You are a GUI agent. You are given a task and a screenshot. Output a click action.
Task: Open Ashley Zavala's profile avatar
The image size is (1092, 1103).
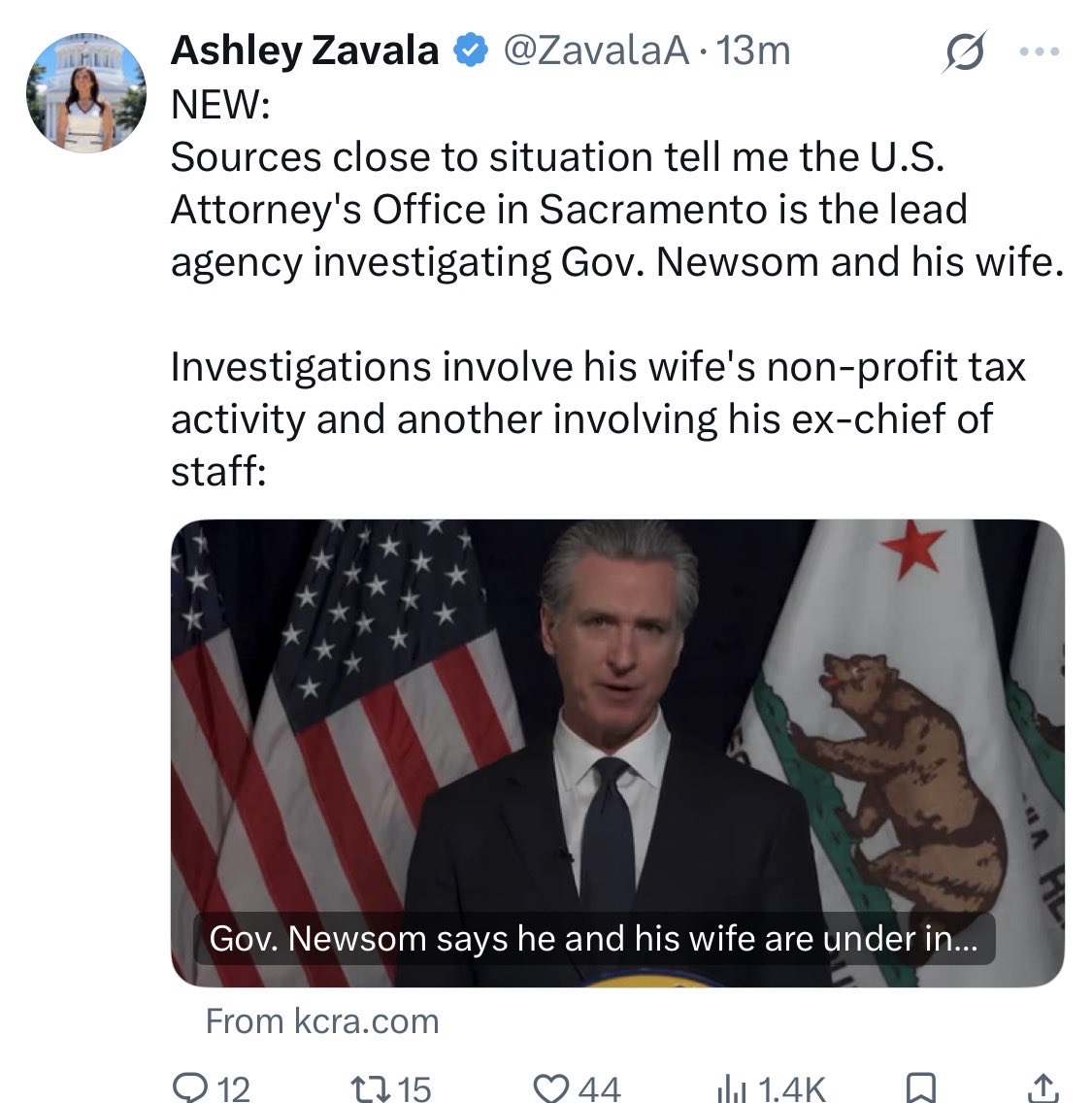tap(86, 93)
